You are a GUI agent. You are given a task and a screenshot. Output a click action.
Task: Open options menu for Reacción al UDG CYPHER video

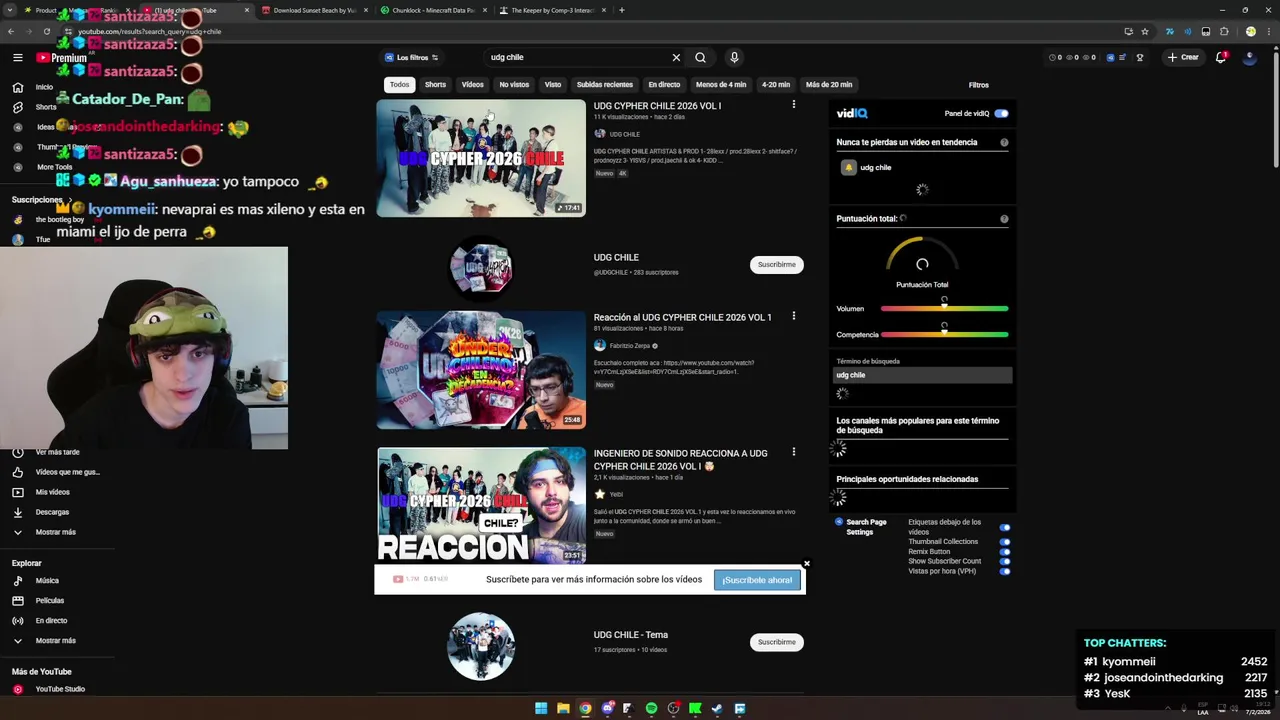(x=794, y=316)
